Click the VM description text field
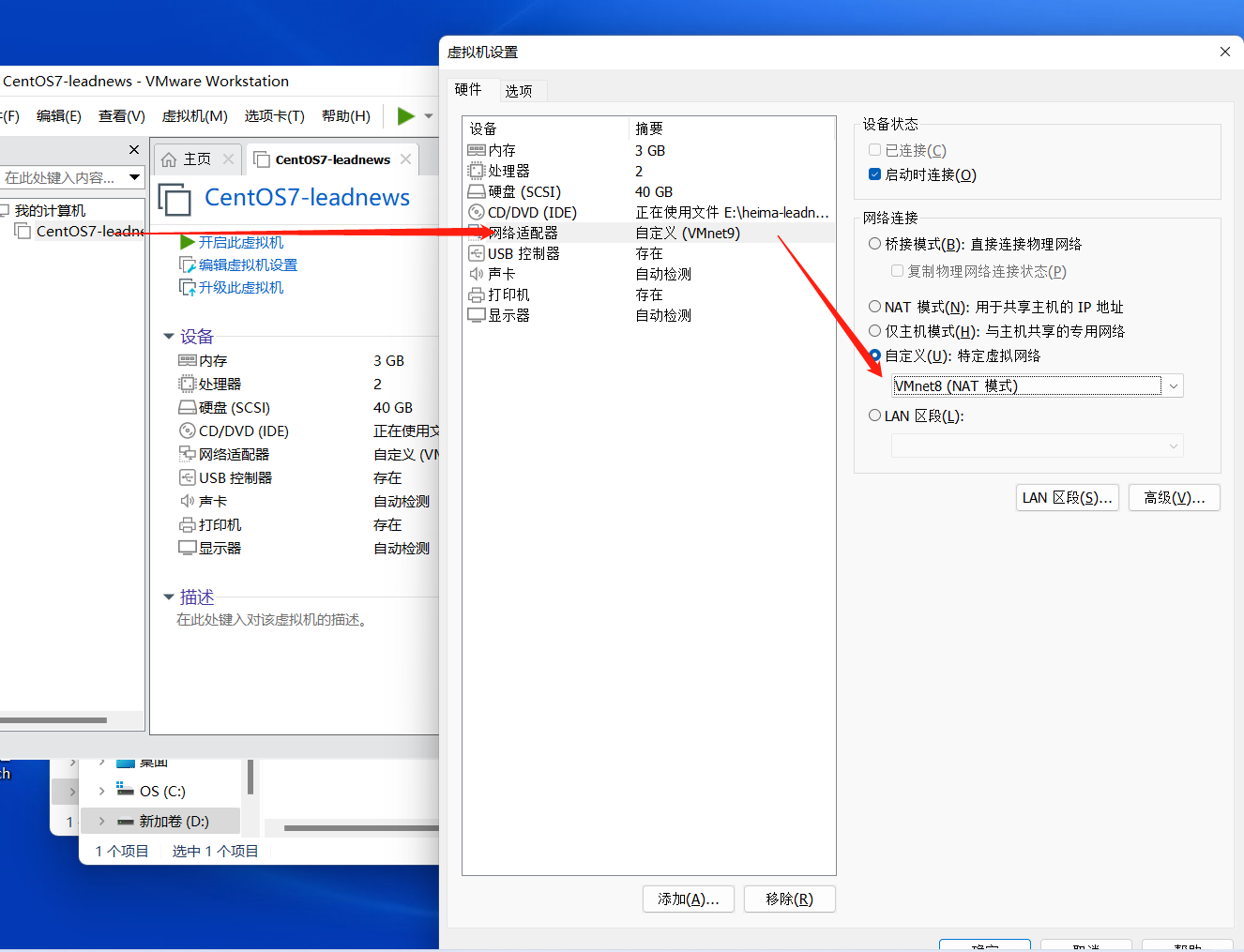Screen dimensions: 1244x952 (x=272, y=620)
